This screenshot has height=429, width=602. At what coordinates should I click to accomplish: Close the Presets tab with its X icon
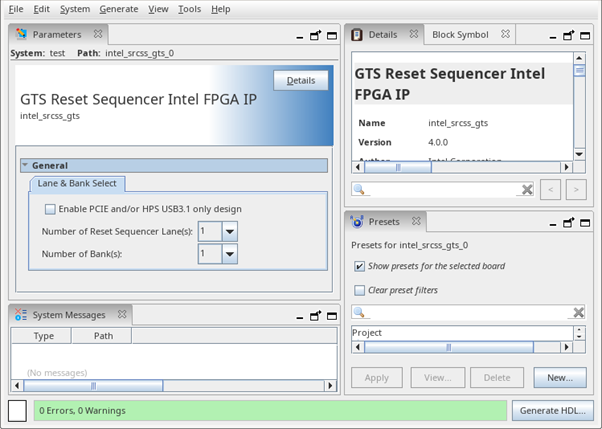[416, 221]
